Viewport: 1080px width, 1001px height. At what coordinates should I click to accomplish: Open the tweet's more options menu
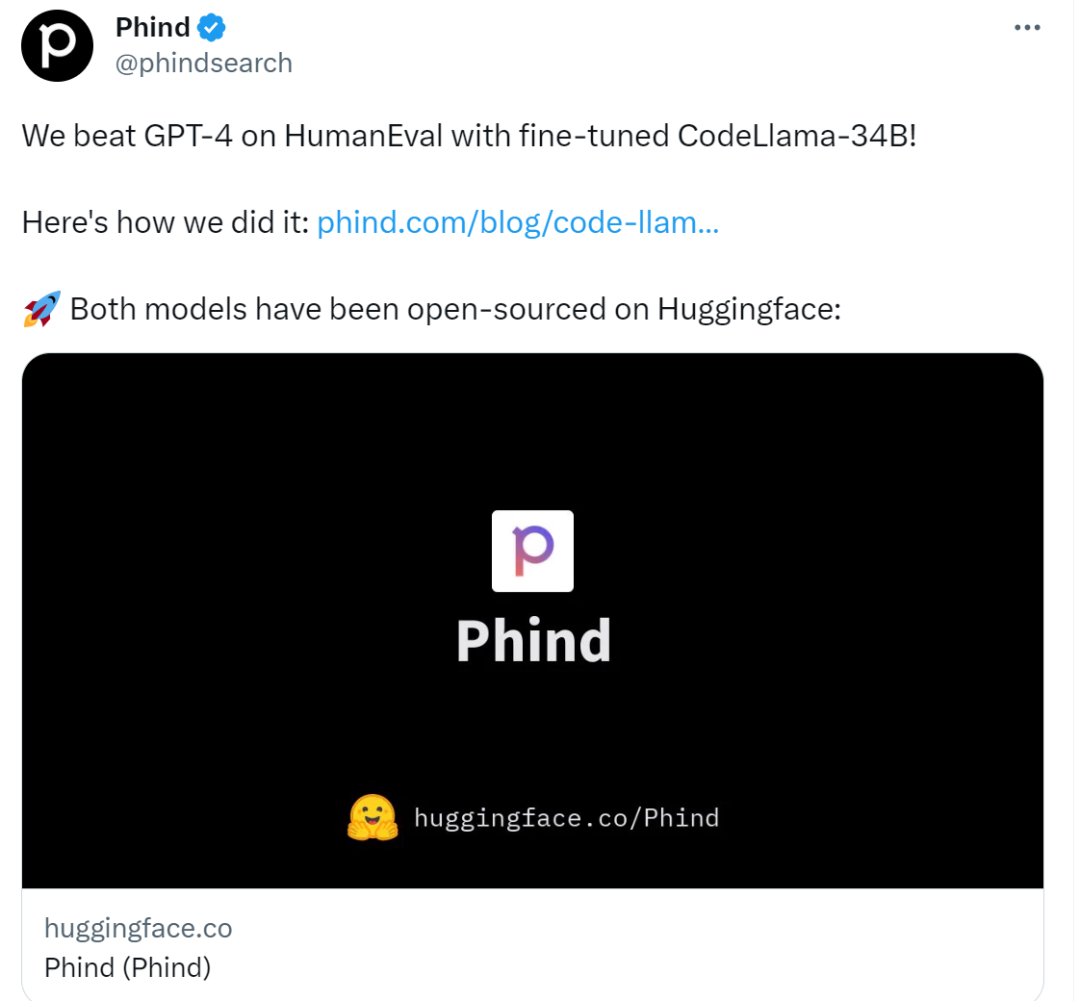click(x=1027, y=27)
